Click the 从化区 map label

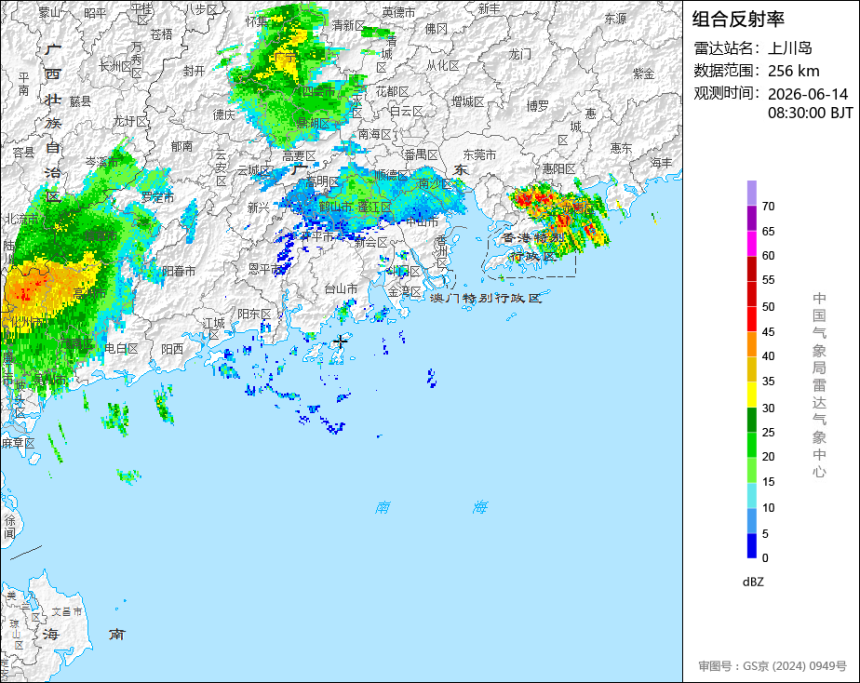point(443,66)
